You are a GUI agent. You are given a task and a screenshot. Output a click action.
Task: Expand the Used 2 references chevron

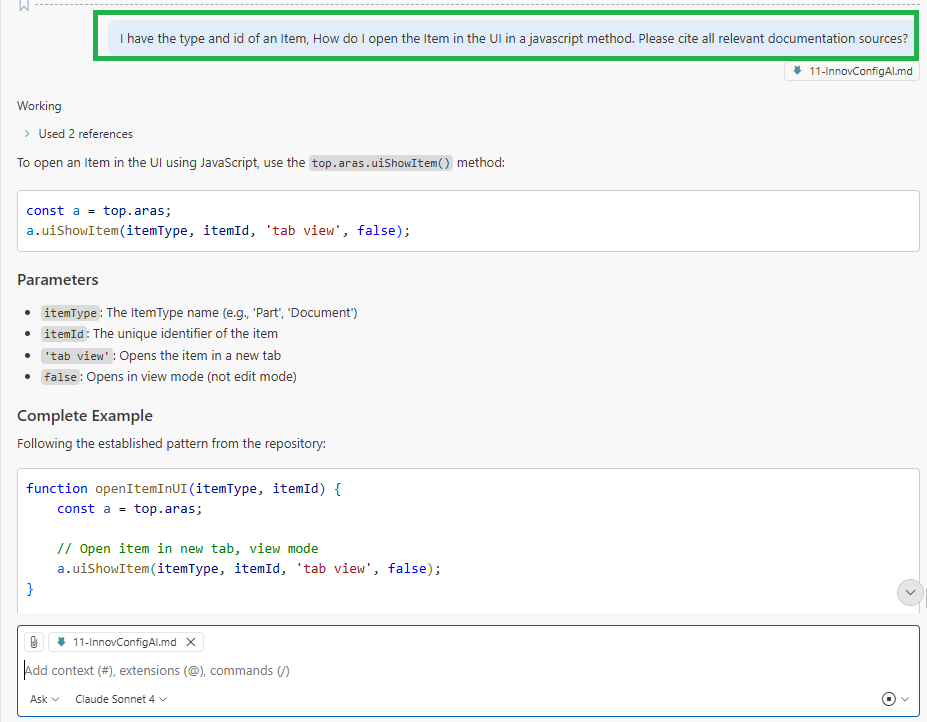click(x=27, y=134)
